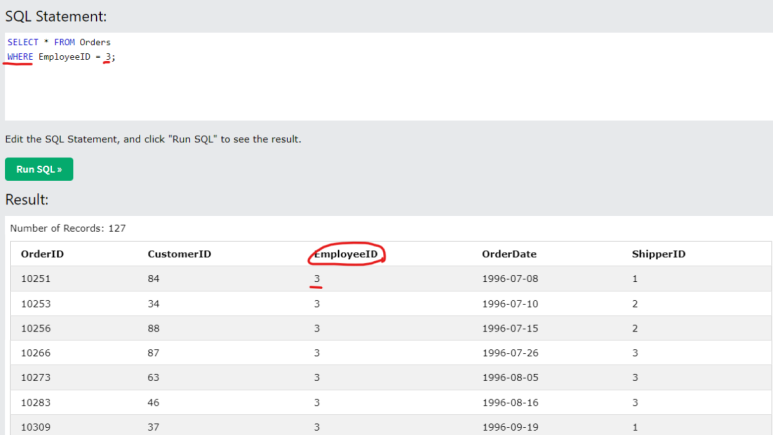Screen dimensions: 773x435
Task: Click ShipperID value in order 10266 row
Action: tap(635, 353)
